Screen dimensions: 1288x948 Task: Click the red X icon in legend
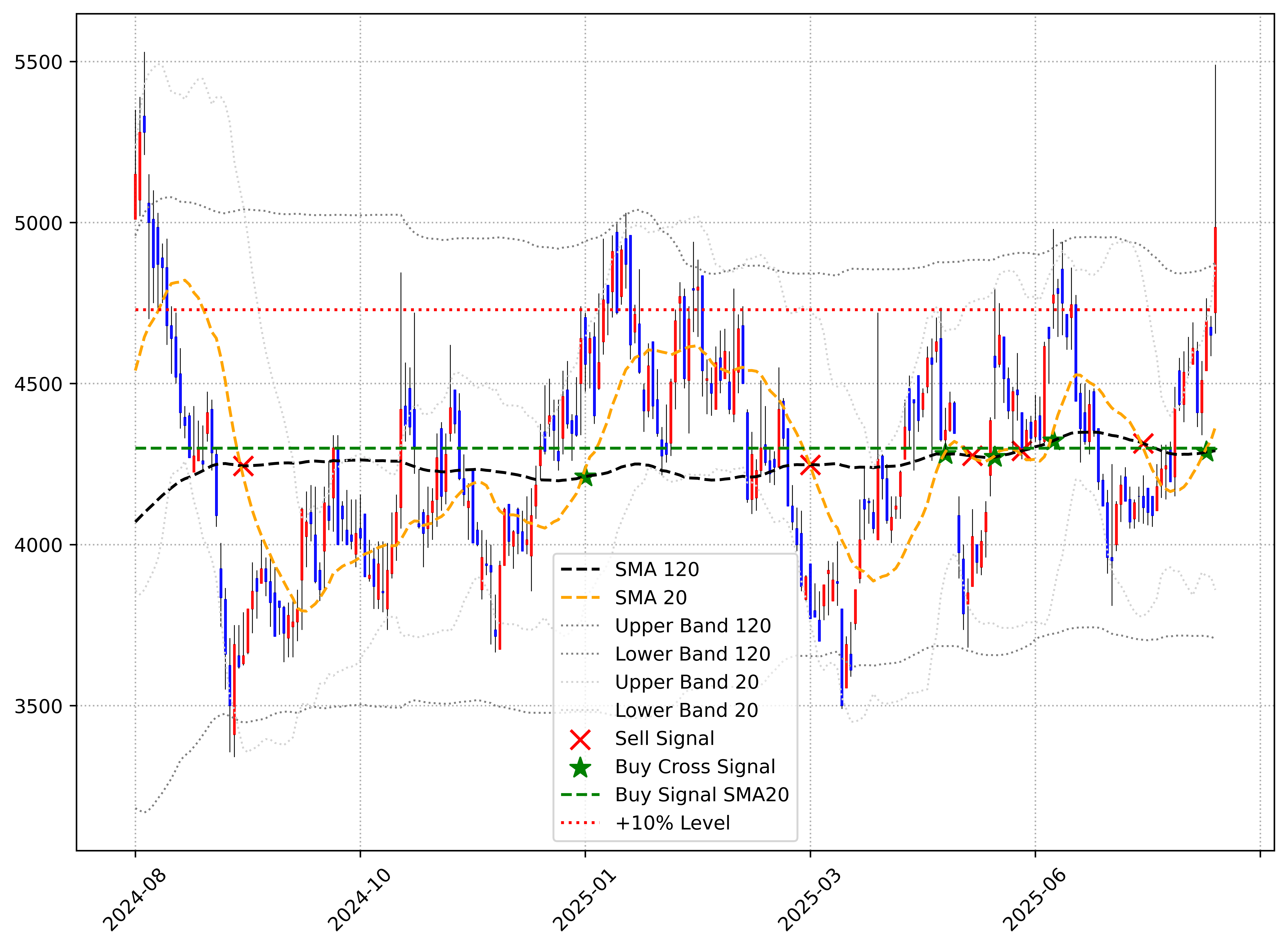pyautogui.click(x=580, y=740)
